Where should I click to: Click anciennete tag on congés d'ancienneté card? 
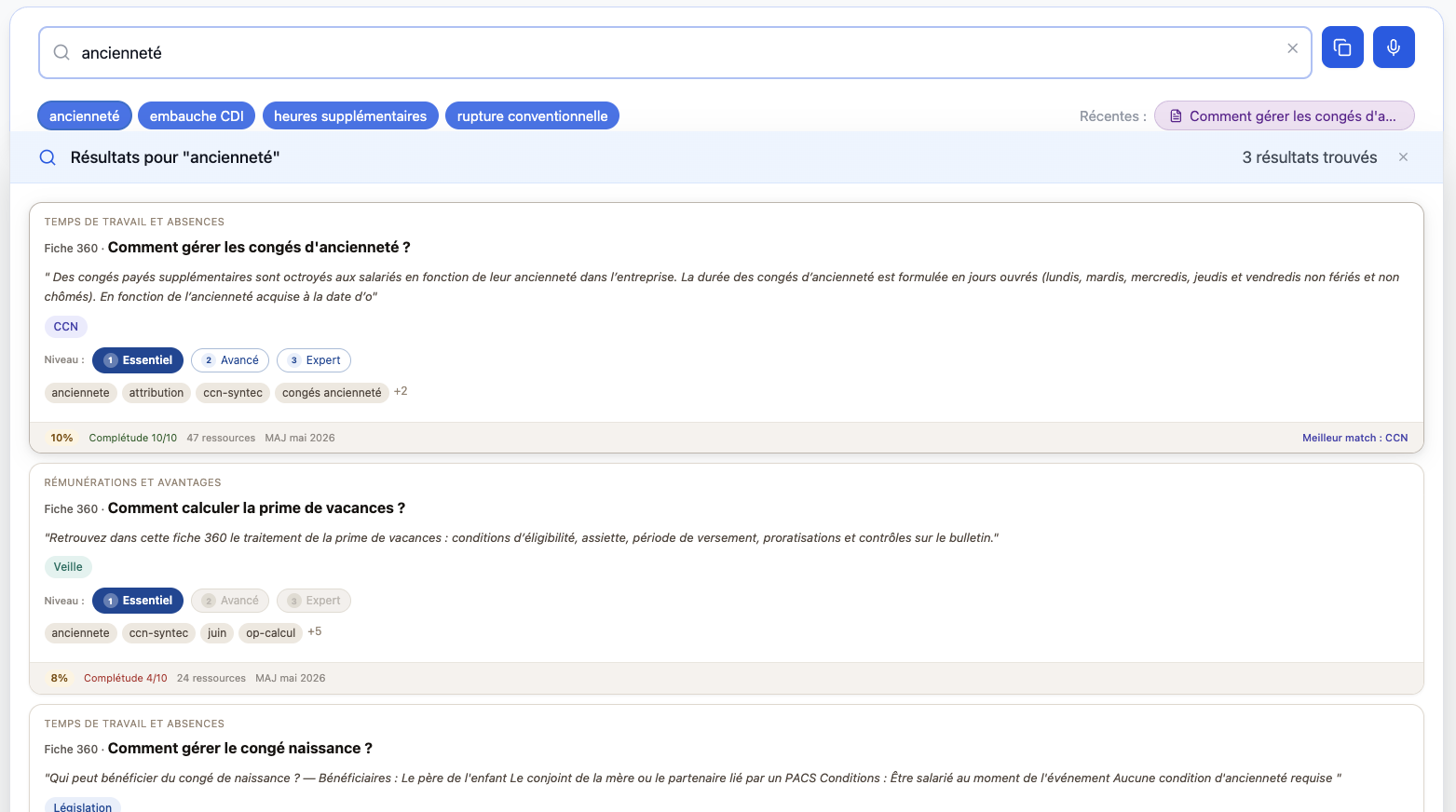click(81, 393)
